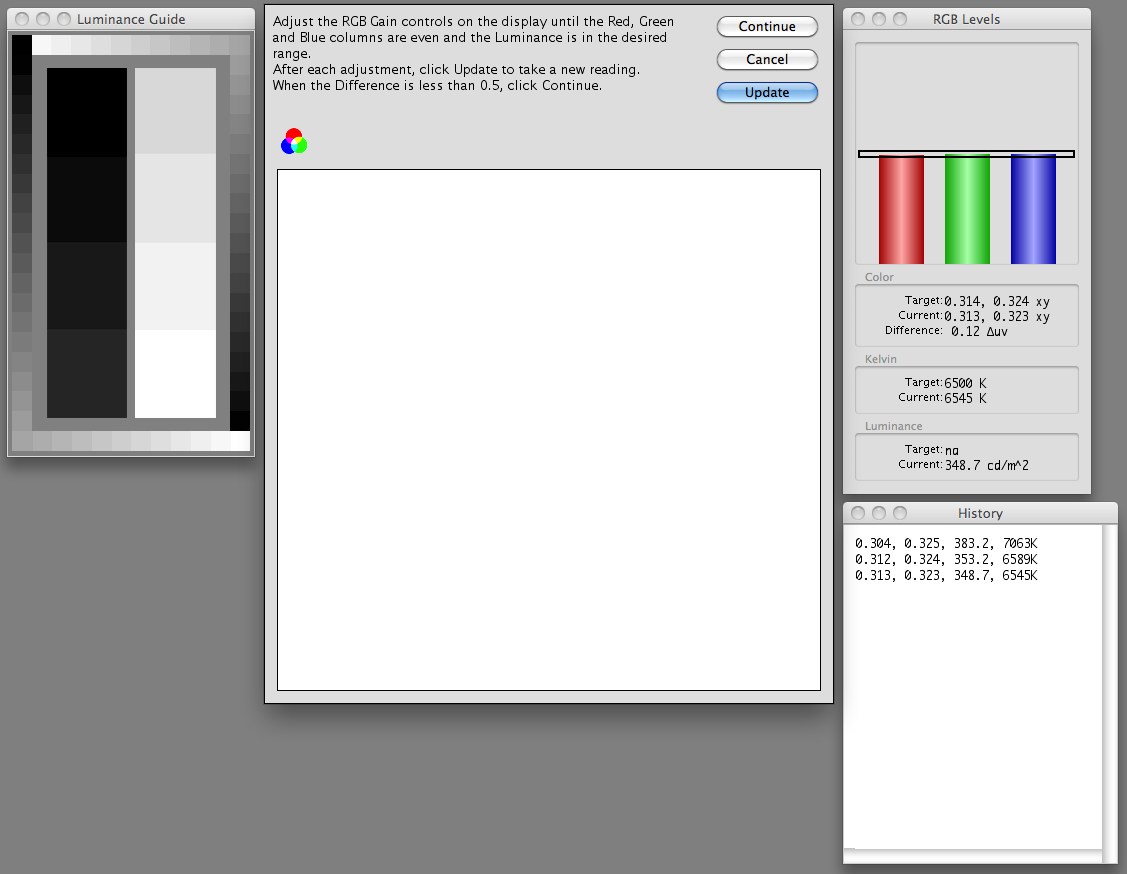1127x874 pixels.
Task: Zoom the History window
Action: point(900,513)
